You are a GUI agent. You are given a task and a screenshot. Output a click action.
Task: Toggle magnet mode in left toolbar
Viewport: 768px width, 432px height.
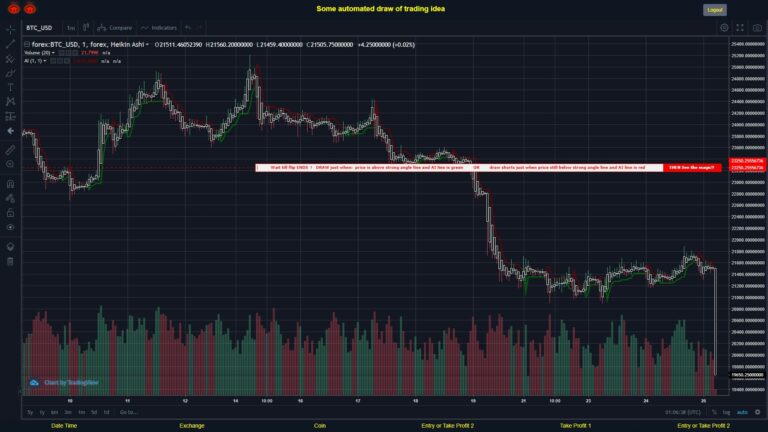click(10, 184)
